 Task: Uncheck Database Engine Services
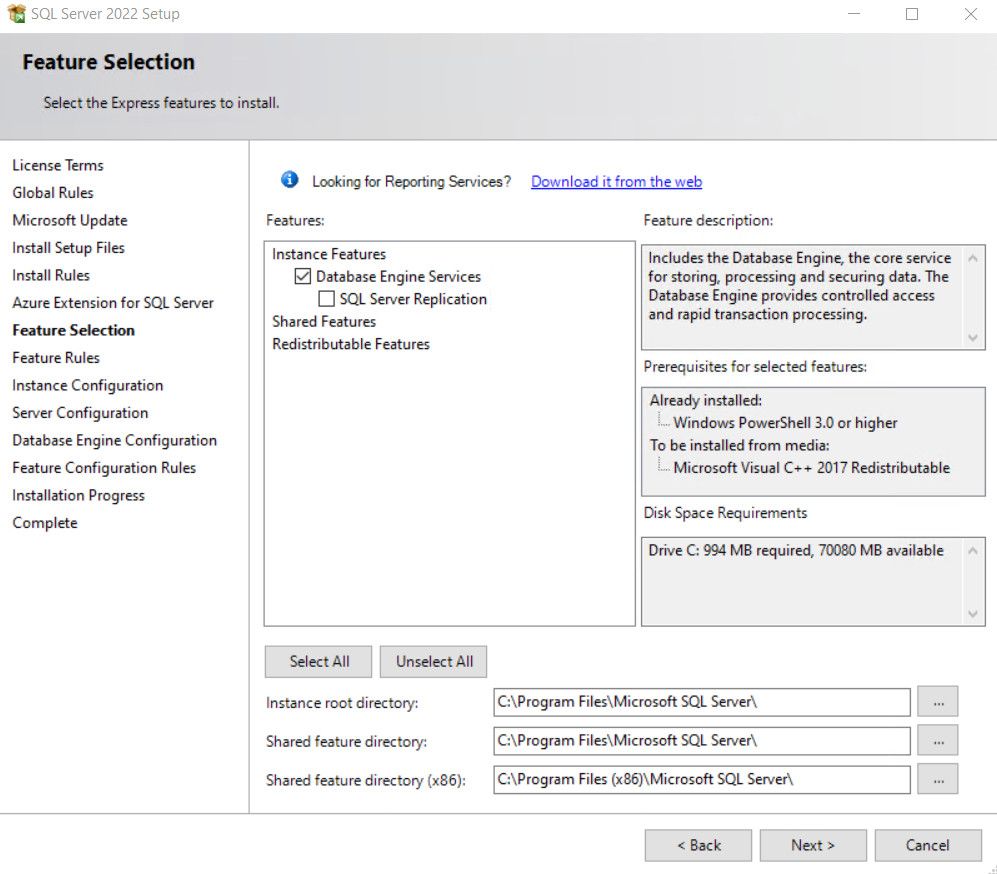(x=303, y=277)
